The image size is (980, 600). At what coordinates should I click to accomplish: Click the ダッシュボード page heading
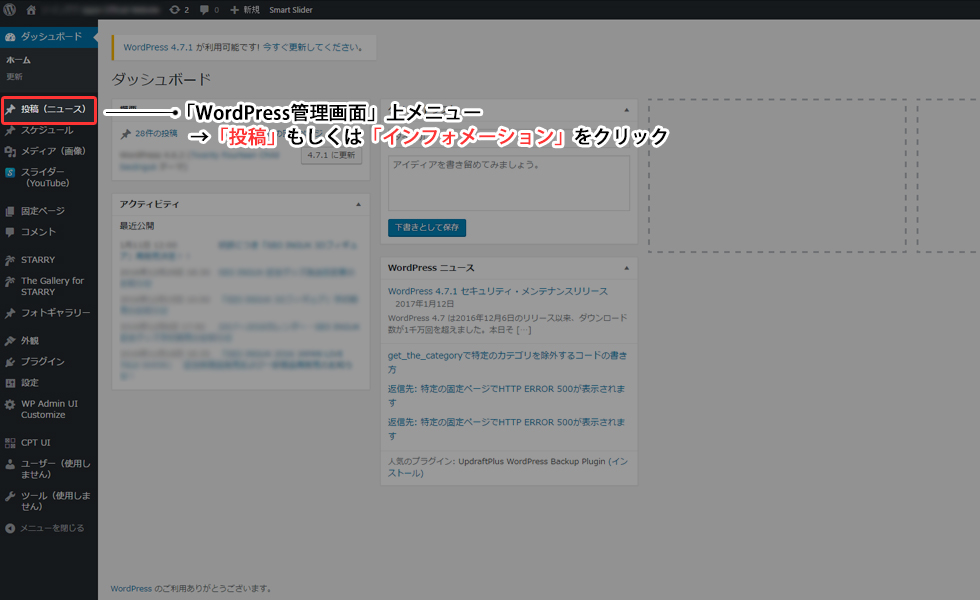coord(161,79)
